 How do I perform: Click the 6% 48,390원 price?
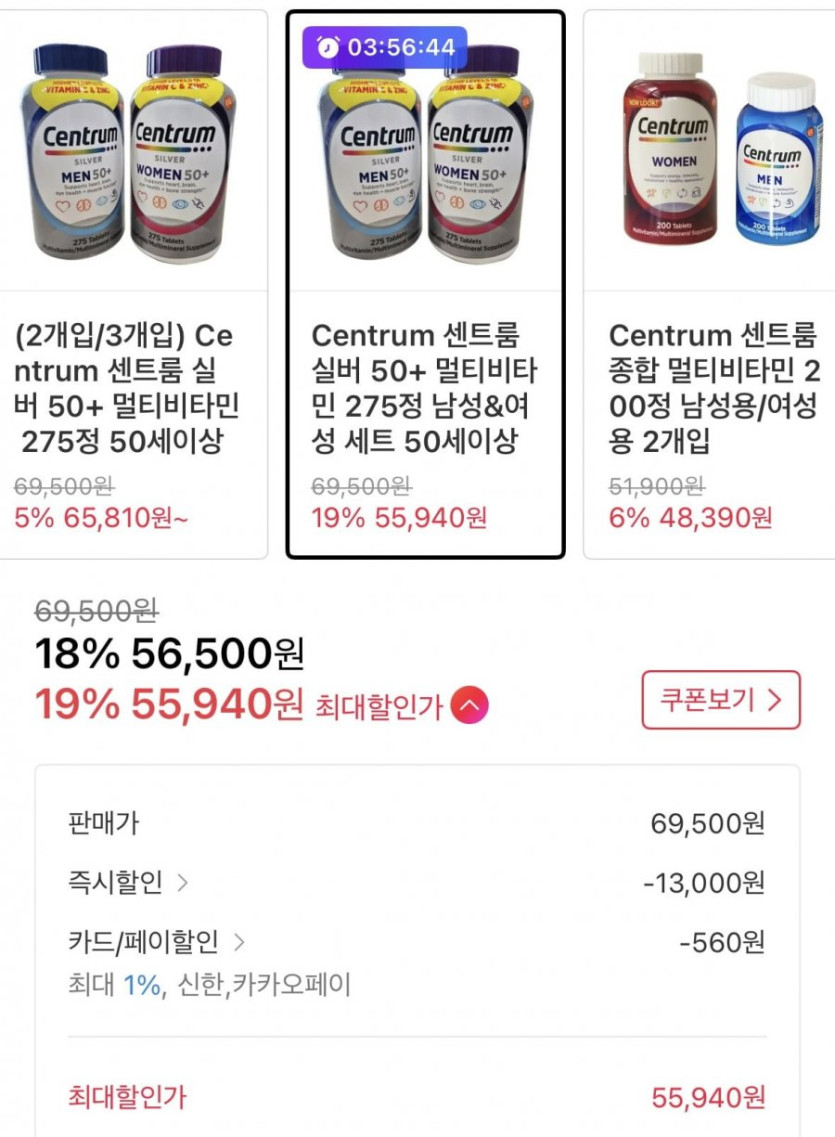point(690,518)
